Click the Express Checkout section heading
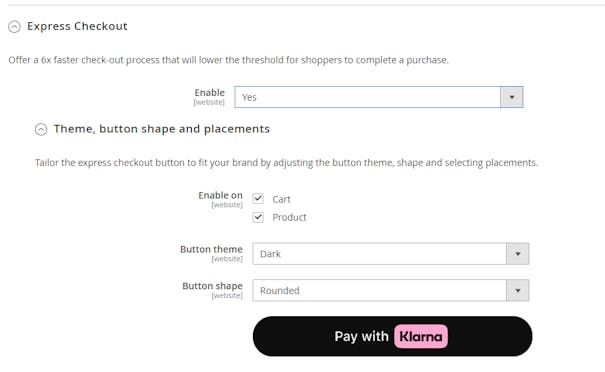The image size is (605, 372). click(x=77, y=26)
